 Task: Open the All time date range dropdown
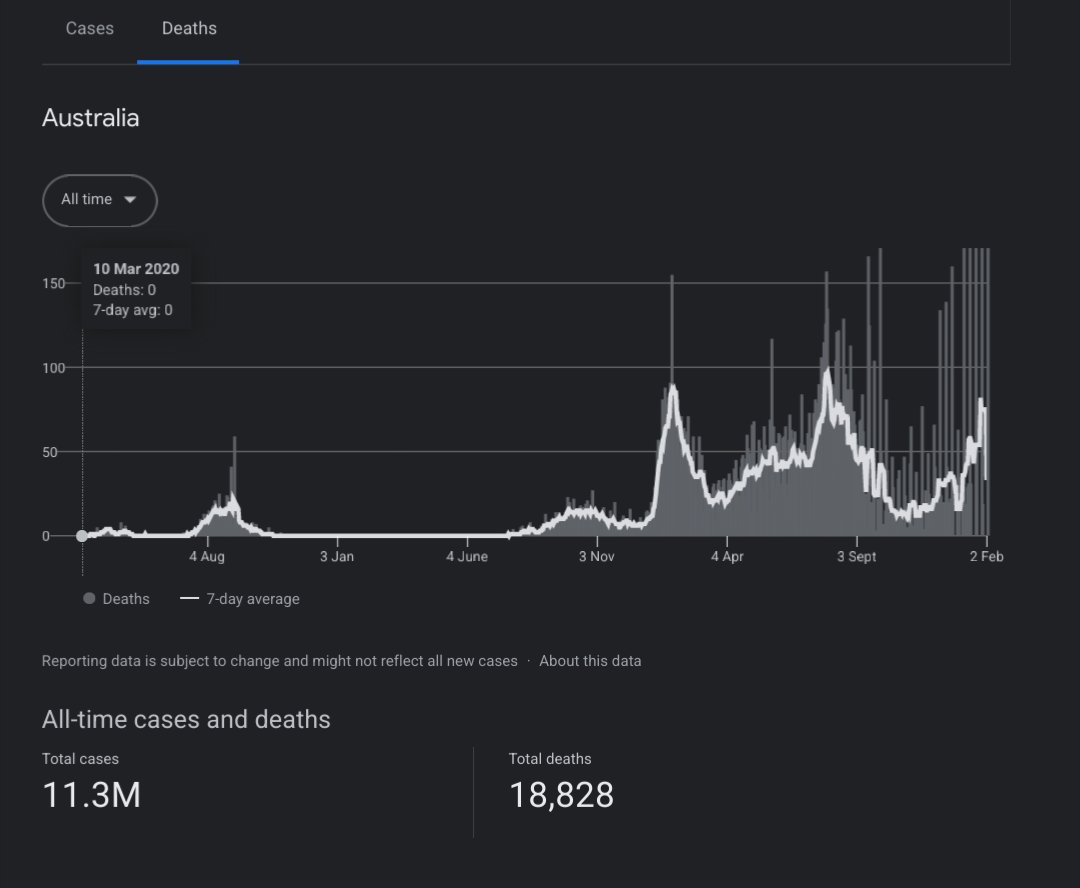point(99,200)
